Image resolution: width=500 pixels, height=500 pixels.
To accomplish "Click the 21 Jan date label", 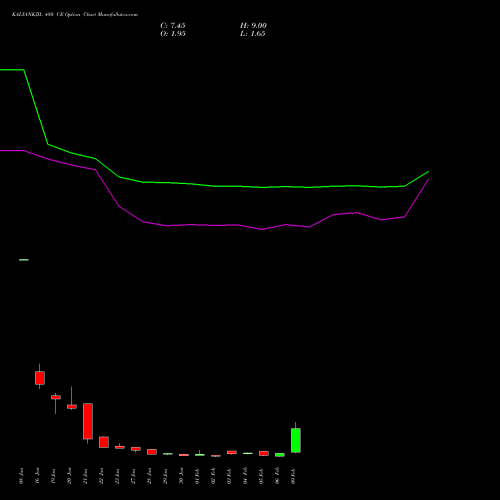I will (85, 476).
